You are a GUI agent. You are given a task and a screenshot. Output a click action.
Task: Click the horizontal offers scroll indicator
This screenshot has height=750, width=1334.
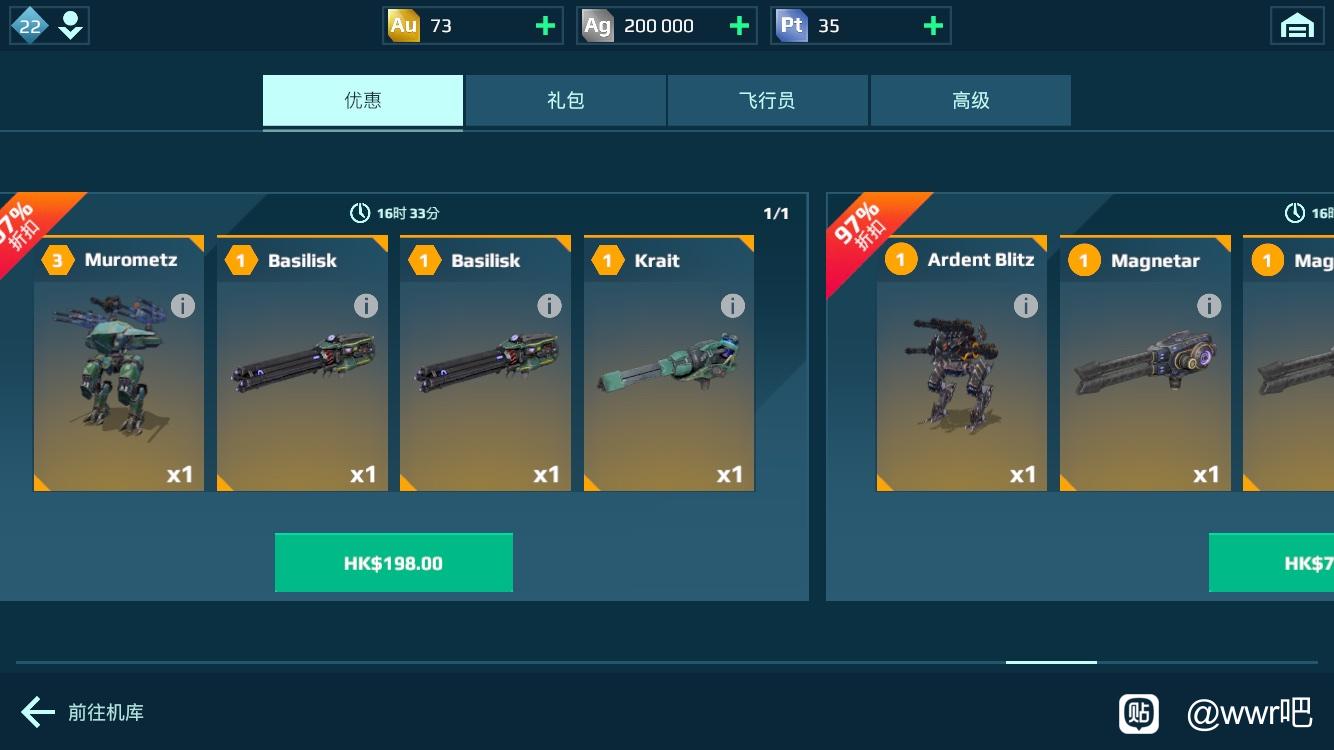pos(1051,662)
